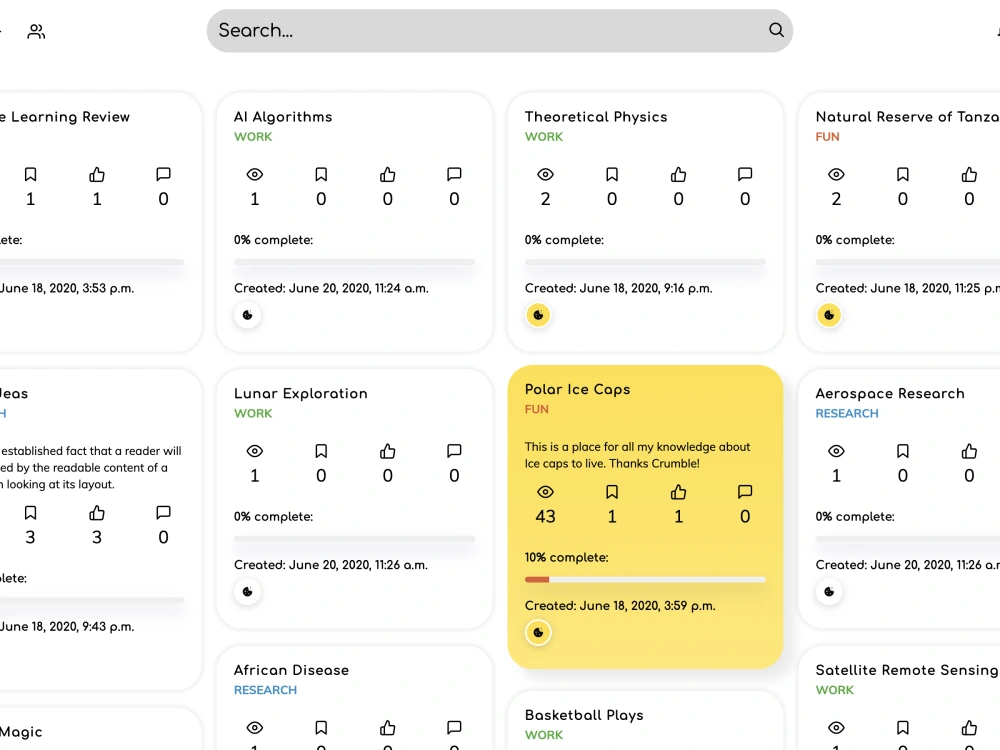Viewport: 1000px width, 750px height.
Task: Click the search magnifier icon
Action: [776, 30]
